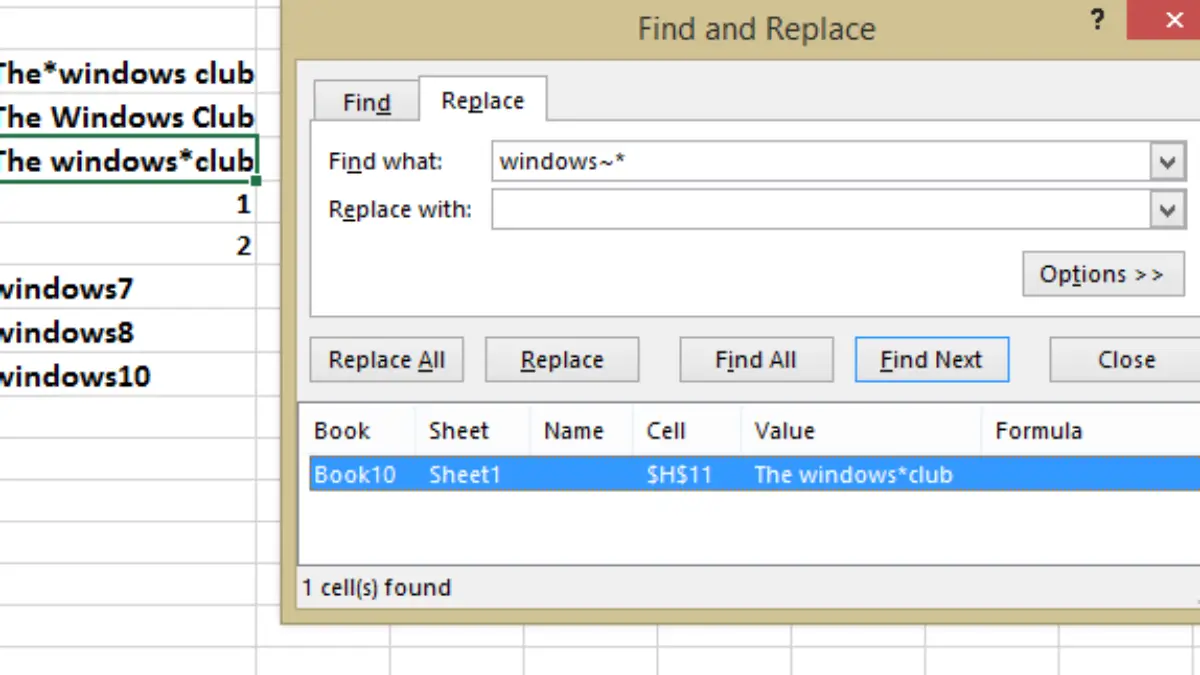The image size is (1200, 675).
Task: Select the worksheet cell containing 1
Action: [x=127, y=203]
